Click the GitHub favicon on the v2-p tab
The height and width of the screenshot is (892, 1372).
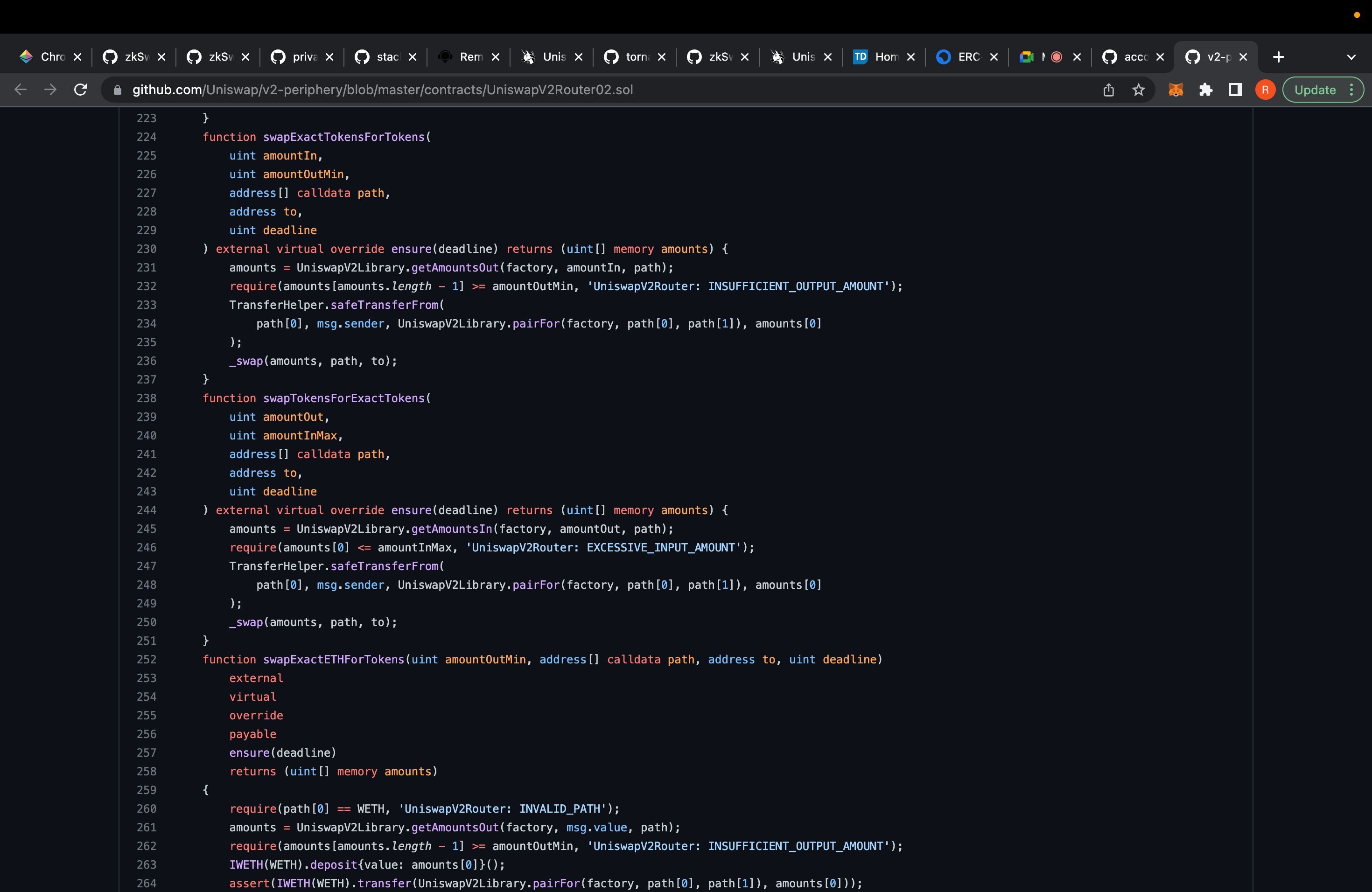tap(1193, 57)
